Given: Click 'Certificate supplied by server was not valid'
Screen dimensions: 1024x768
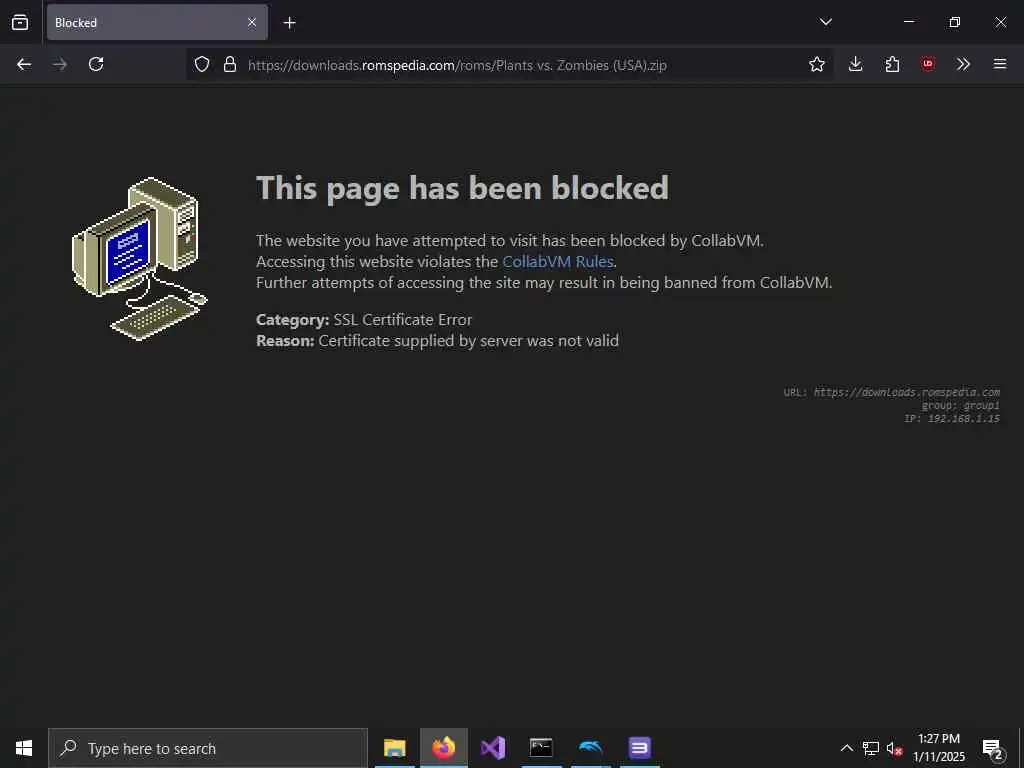Looking at the screenshot, I should coord(468,340).
